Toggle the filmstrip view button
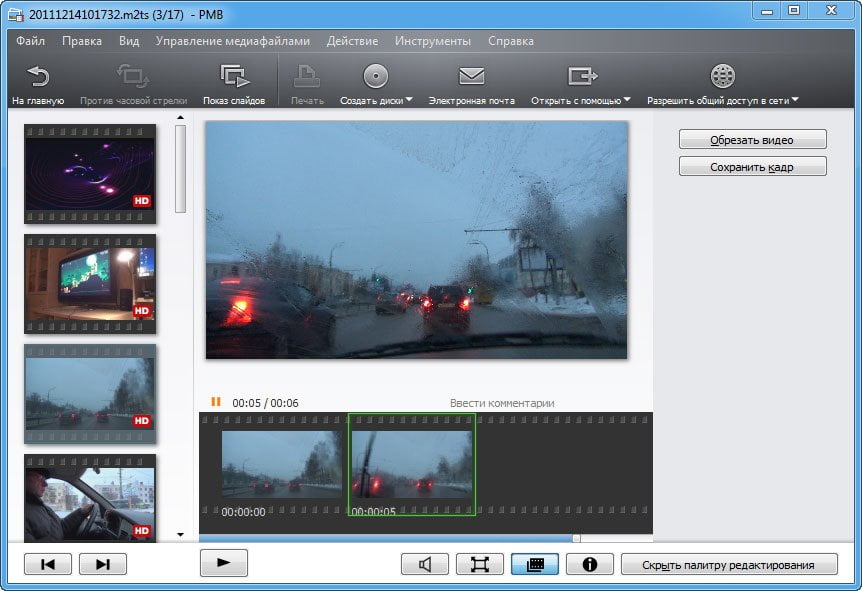 535,564
